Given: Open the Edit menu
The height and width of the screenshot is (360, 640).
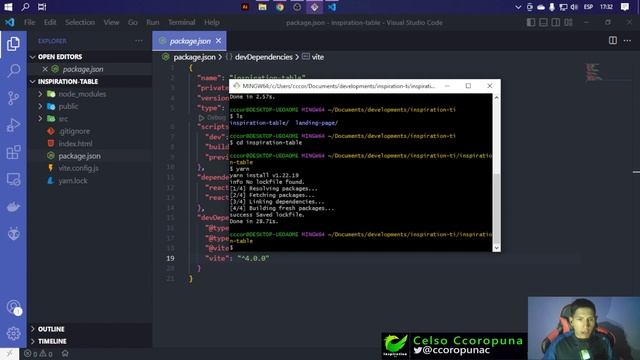Looking at the screenshot, I should [50, 22].
